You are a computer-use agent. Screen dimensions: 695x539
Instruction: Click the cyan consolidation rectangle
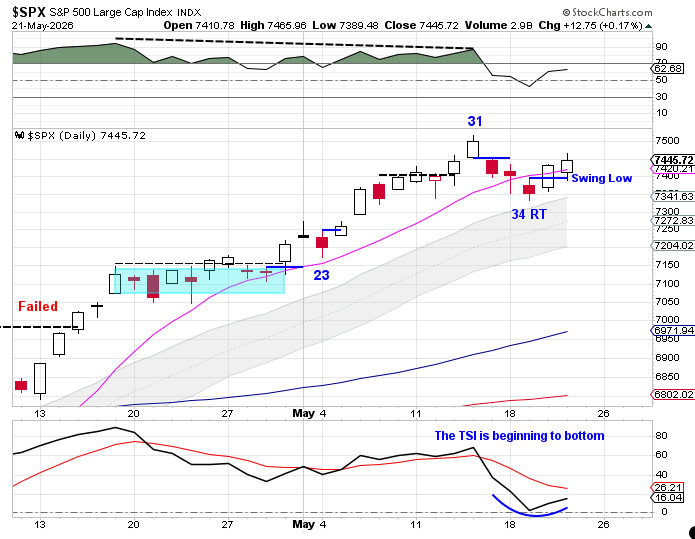(x=199, y=281)
